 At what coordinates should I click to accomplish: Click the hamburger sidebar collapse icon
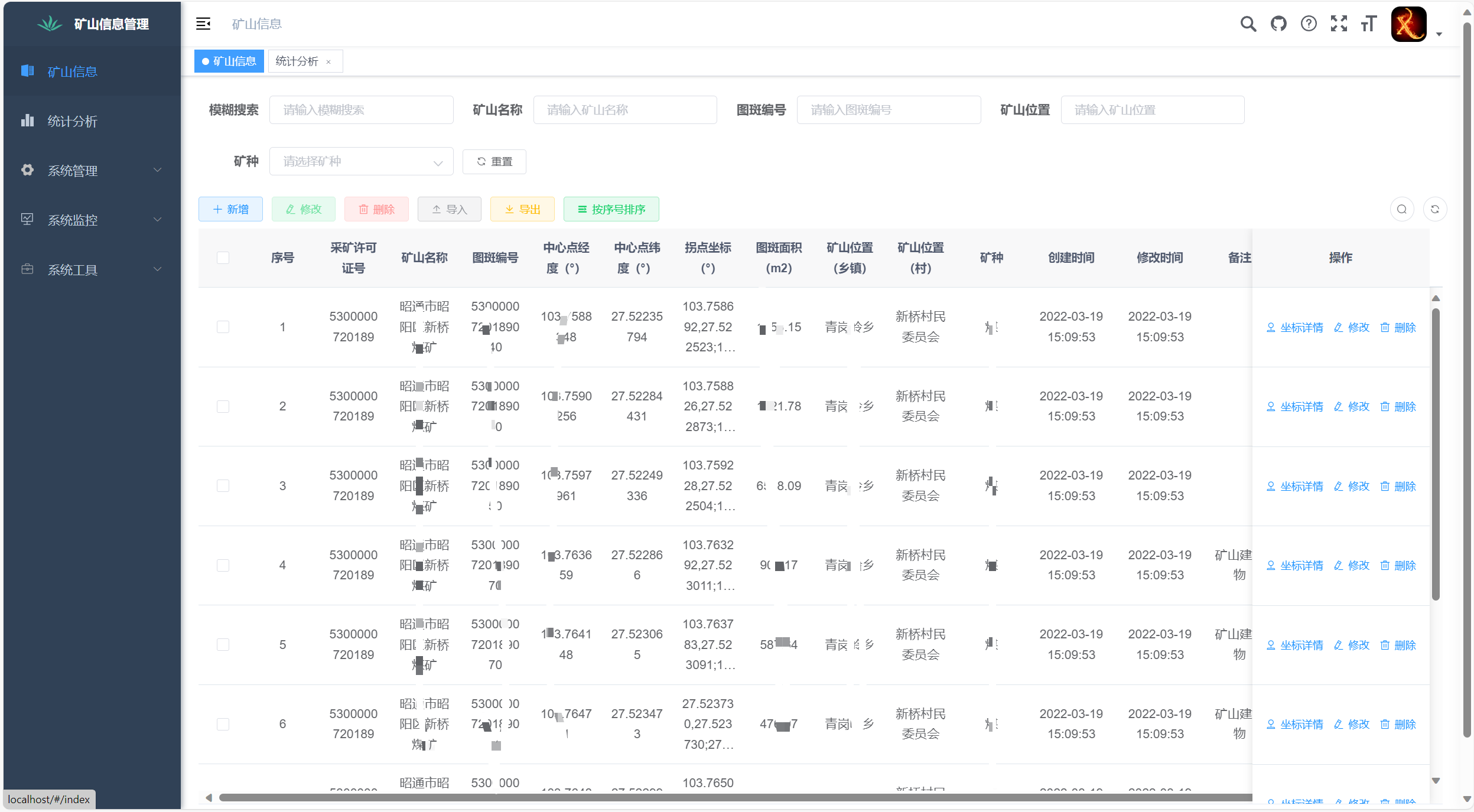point(203,24)
